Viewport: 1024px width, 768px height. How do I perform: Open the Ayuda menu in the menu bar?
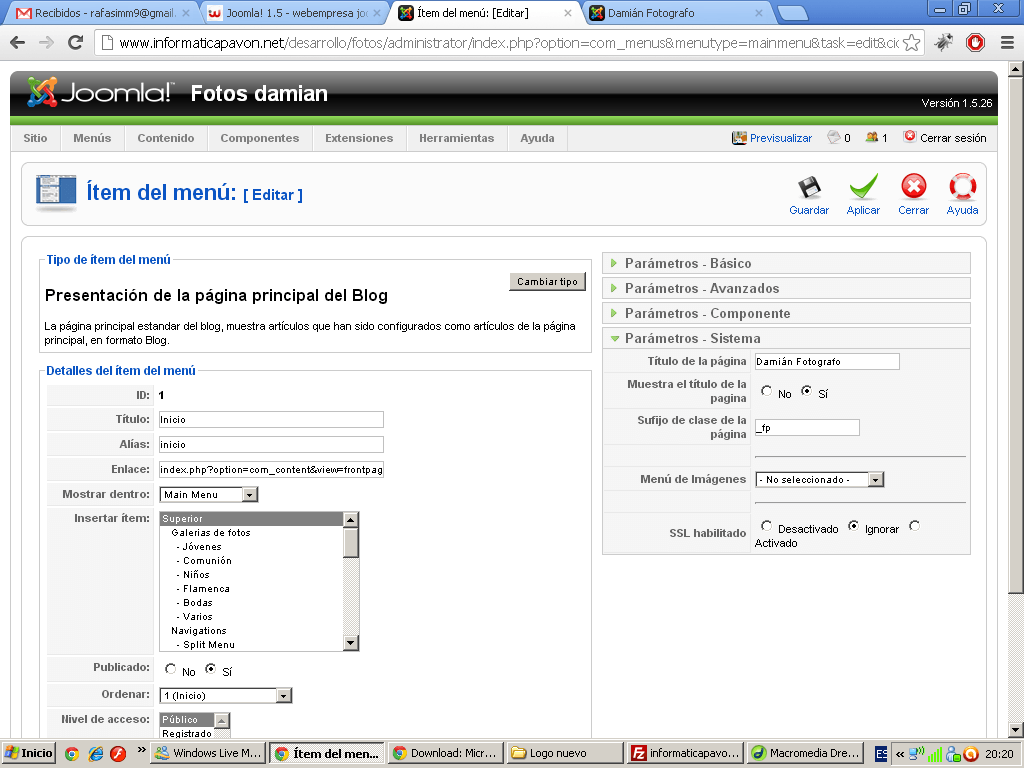537,138
